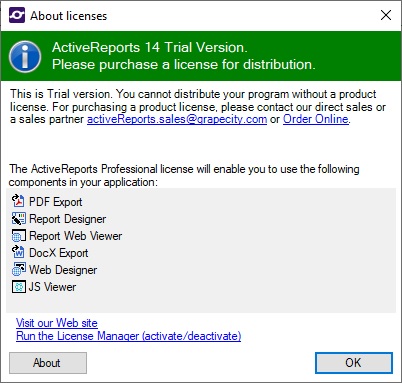Close the About licenses dialog
This screenshot has width=402, height=383.
(386, 15)
